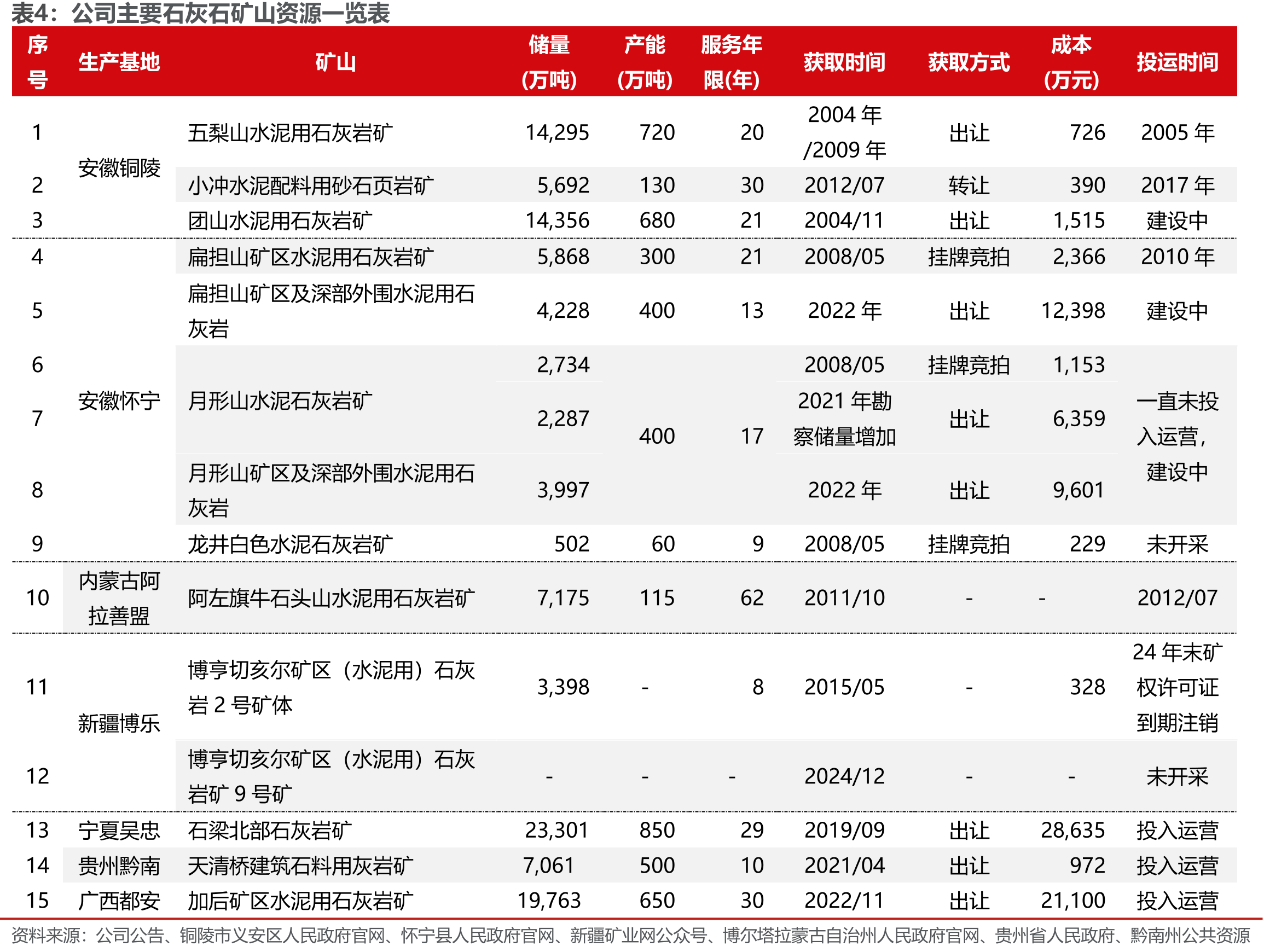Screen dimensions: 1264x952
Task: Click acquisition time '2021/04'
Action: pyautogui.click(x=844, y=866)
